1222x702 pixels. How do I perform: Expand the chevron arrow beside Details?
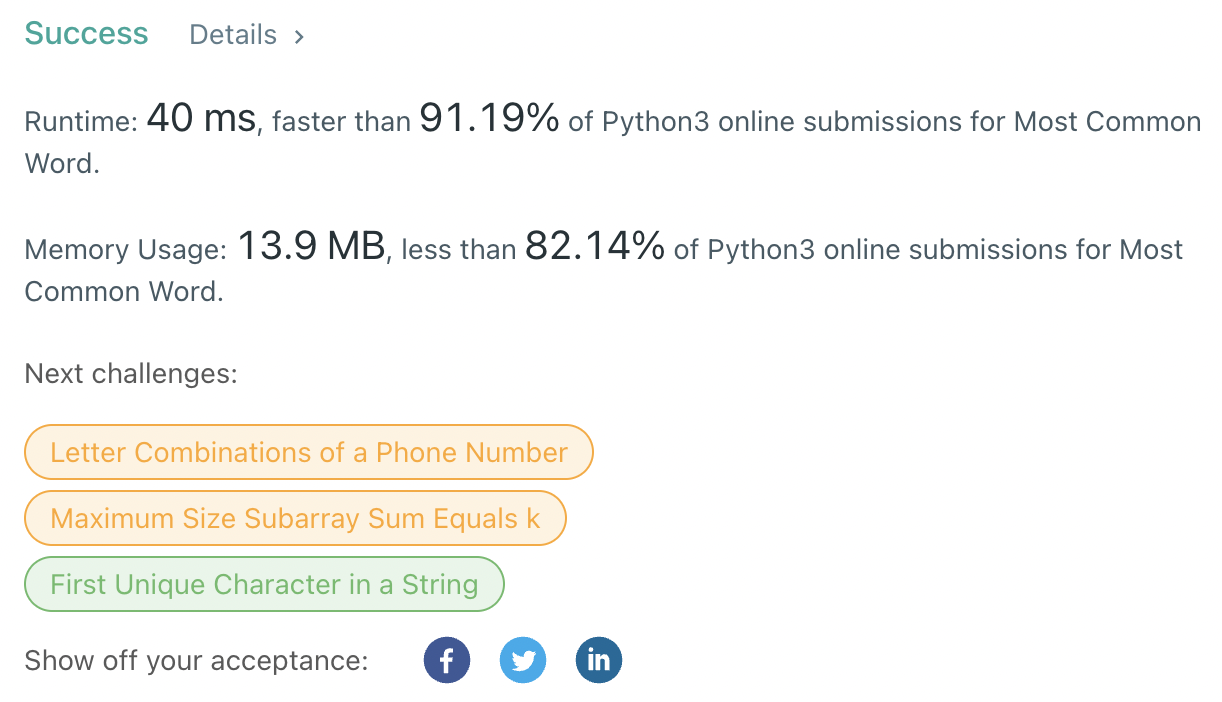(299, 36)
